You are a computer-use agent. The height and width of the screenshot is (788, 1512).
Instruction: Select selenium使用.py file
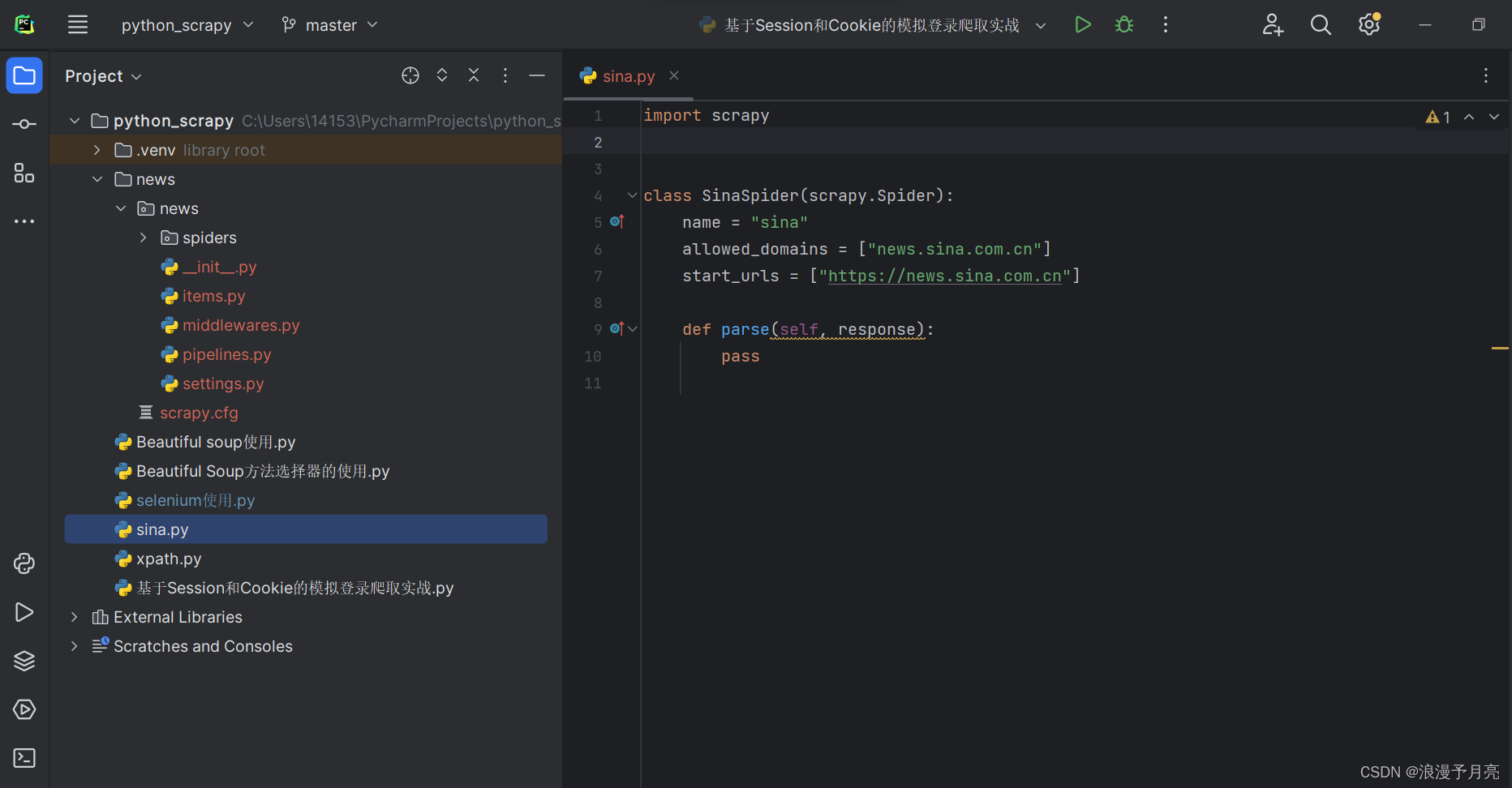click(x=185, y=500)
